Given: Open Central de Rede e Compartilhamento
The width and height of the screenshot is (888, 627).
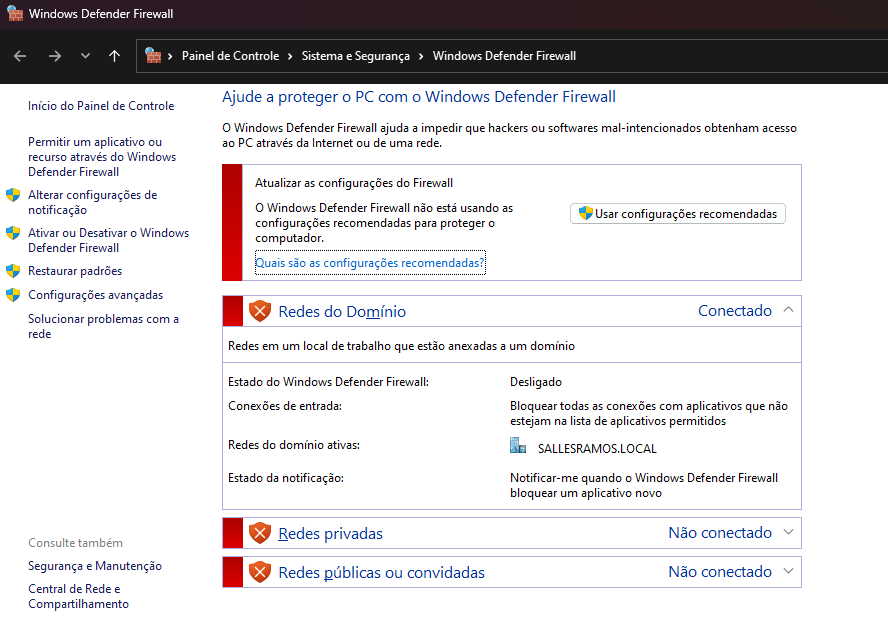Looking at the screenshot, I should point(79,596).
